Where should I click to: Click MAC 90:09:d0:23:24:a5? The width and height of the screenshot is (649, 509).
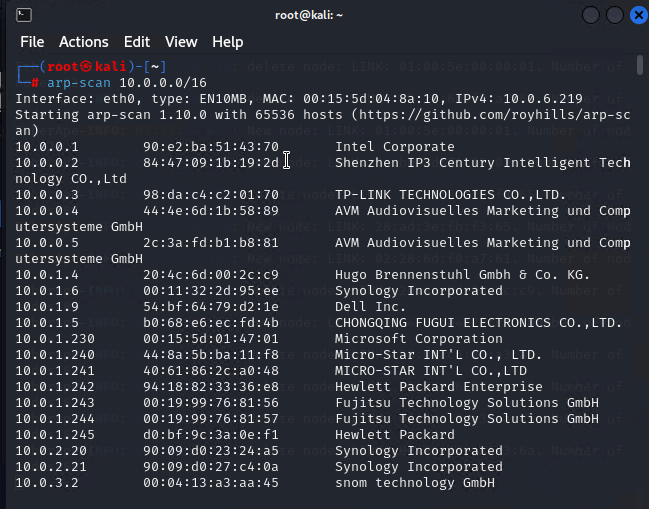pyautogui.click(x=211, y=451)
